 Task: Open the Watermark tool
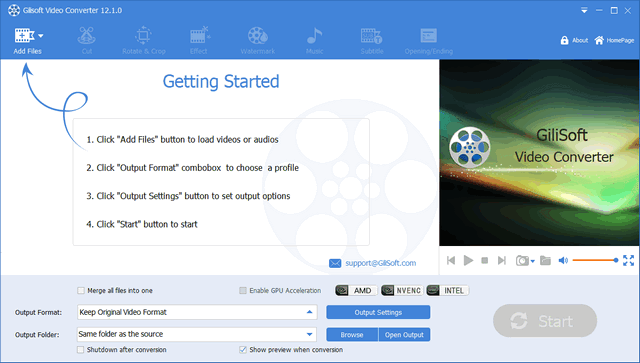click(258, 41)
